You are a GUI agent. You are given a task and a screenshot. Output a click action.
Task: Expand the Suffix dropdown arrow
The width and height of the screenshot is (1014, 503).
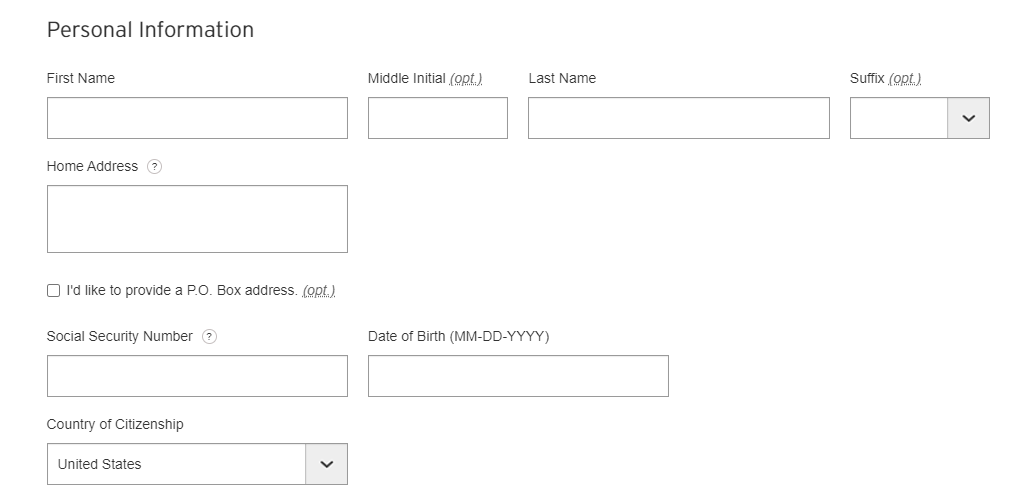(x=968, y=118)
